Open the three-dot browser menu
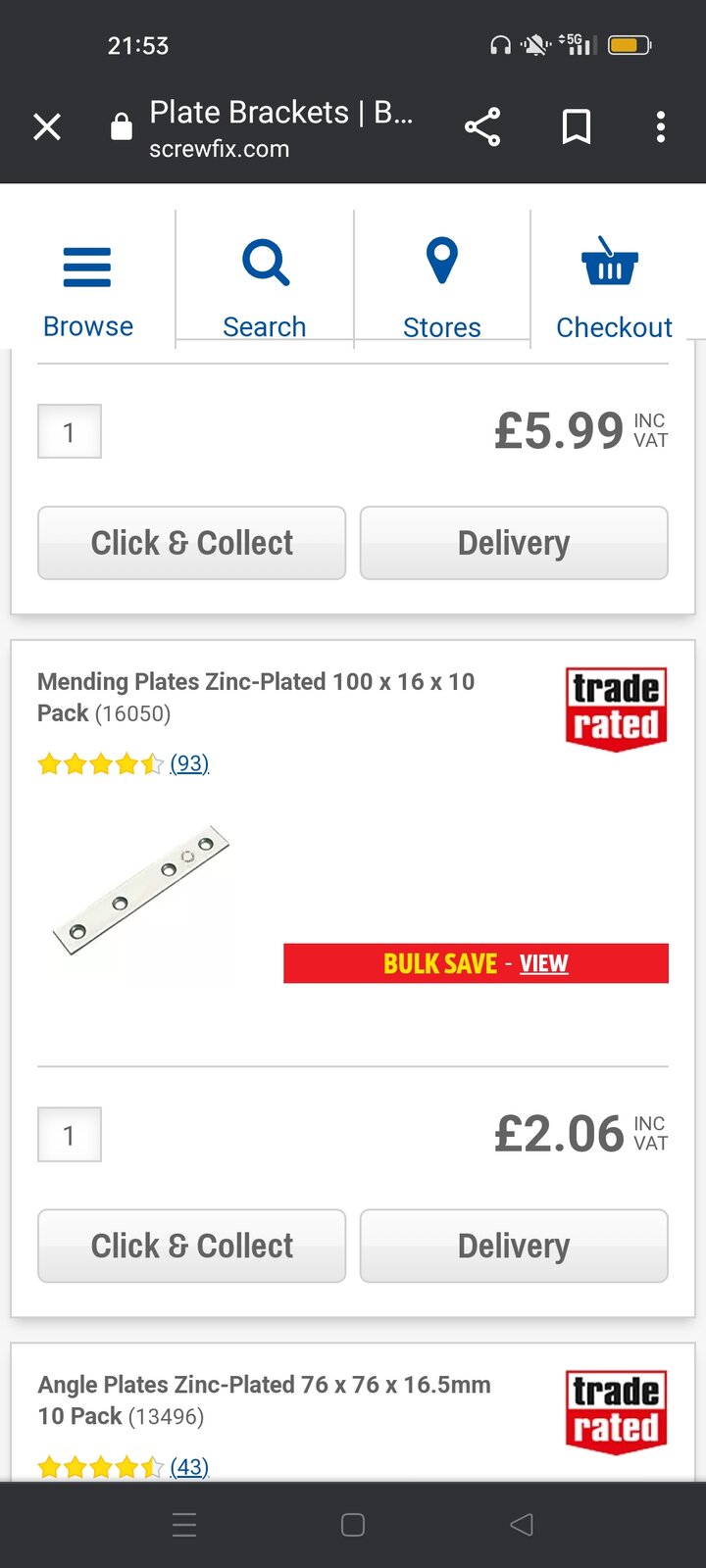 point(661,127)
